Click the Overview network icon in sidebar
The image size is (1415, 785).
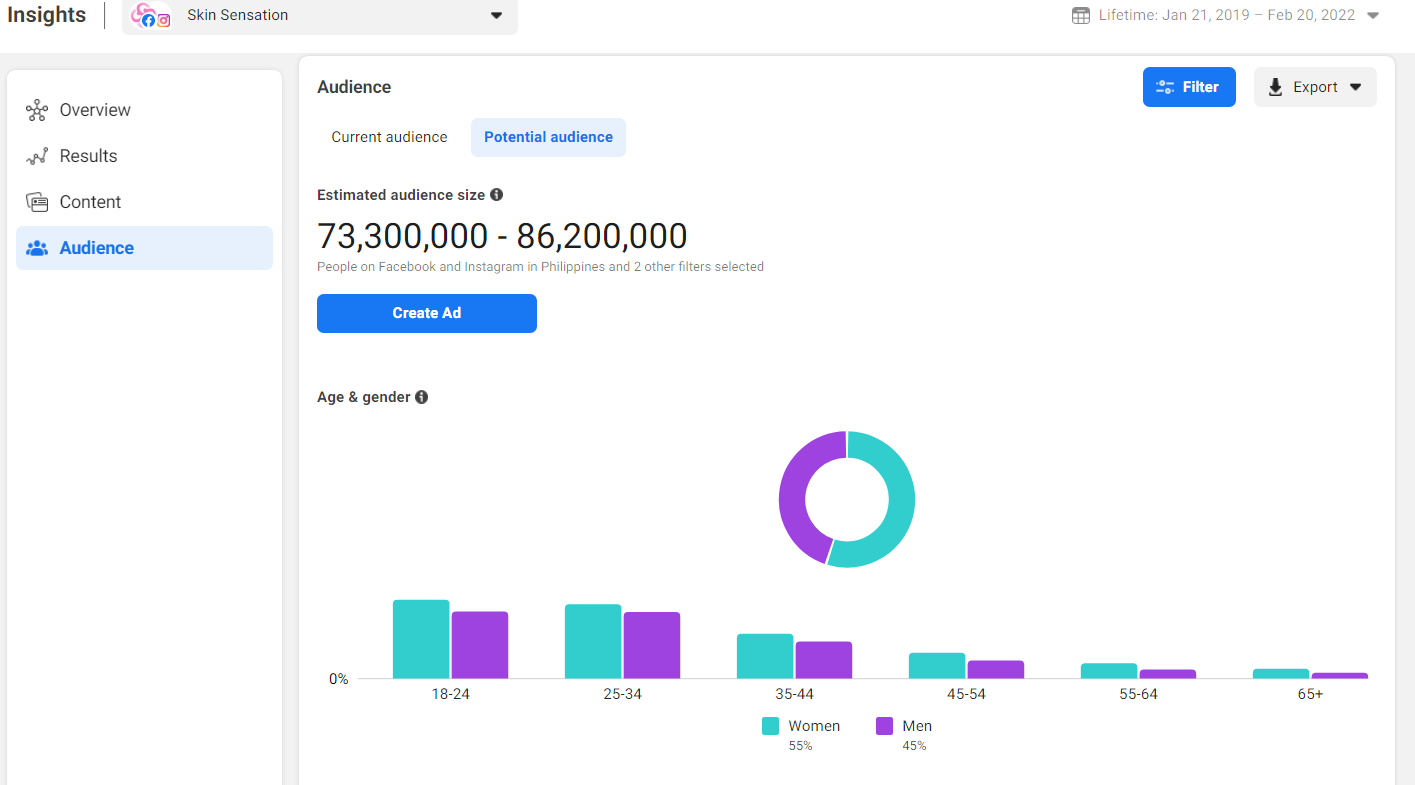point(37,110)
